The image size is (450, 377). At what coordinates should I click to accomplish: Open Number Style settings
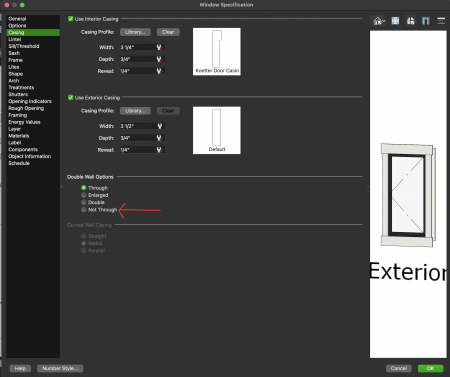click(60, 368)
